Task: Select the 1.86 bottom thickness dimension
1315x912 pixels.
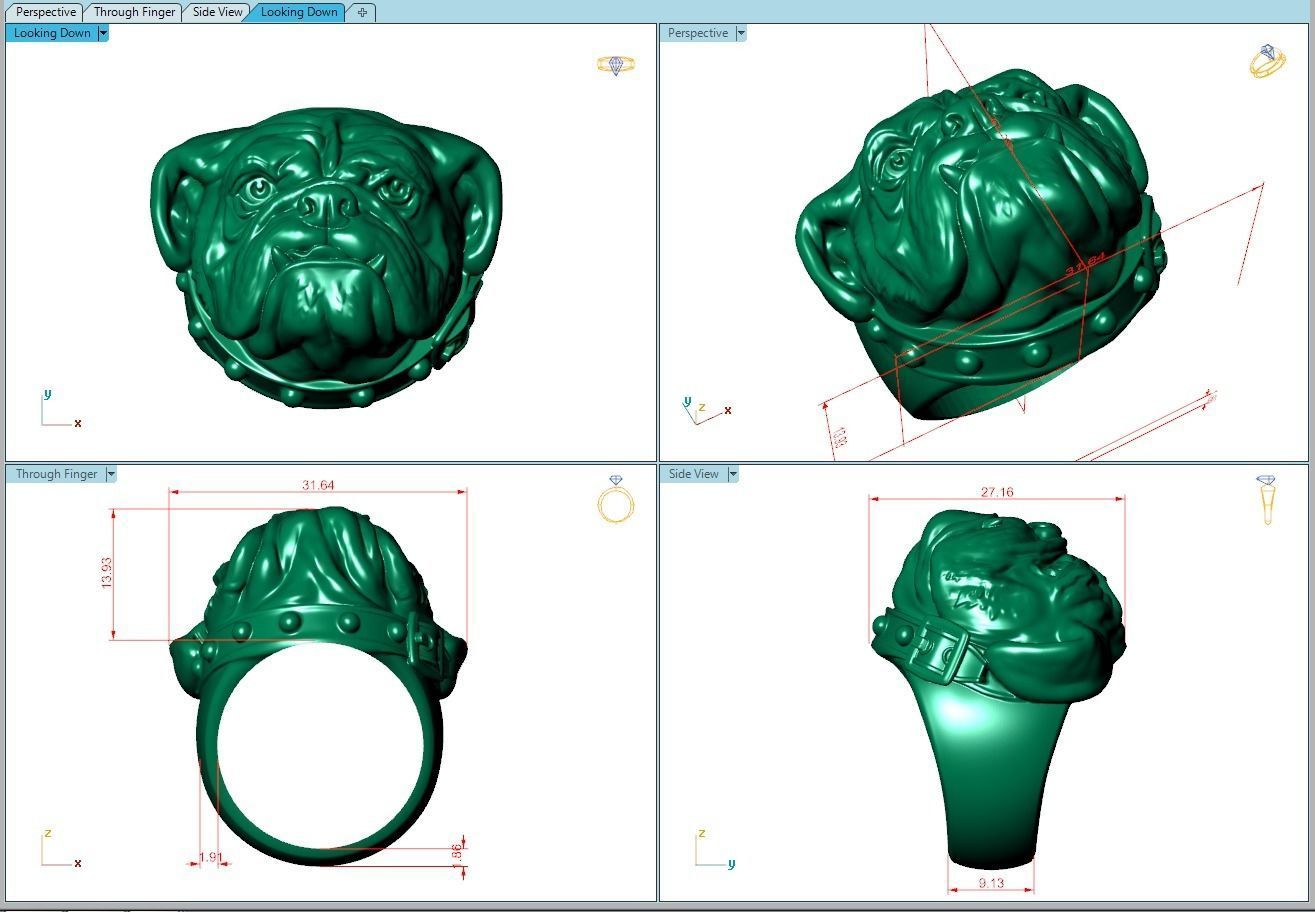Action: point(457,854)
